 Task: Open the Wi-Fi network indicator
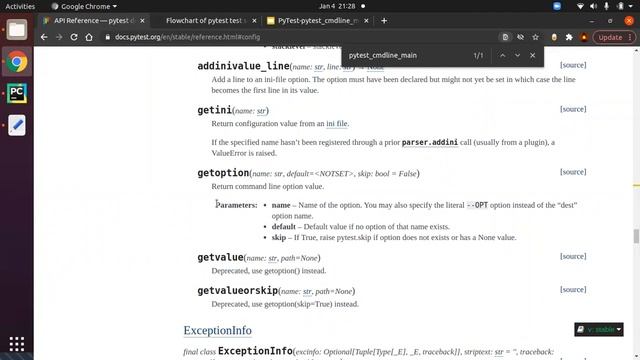580,6
